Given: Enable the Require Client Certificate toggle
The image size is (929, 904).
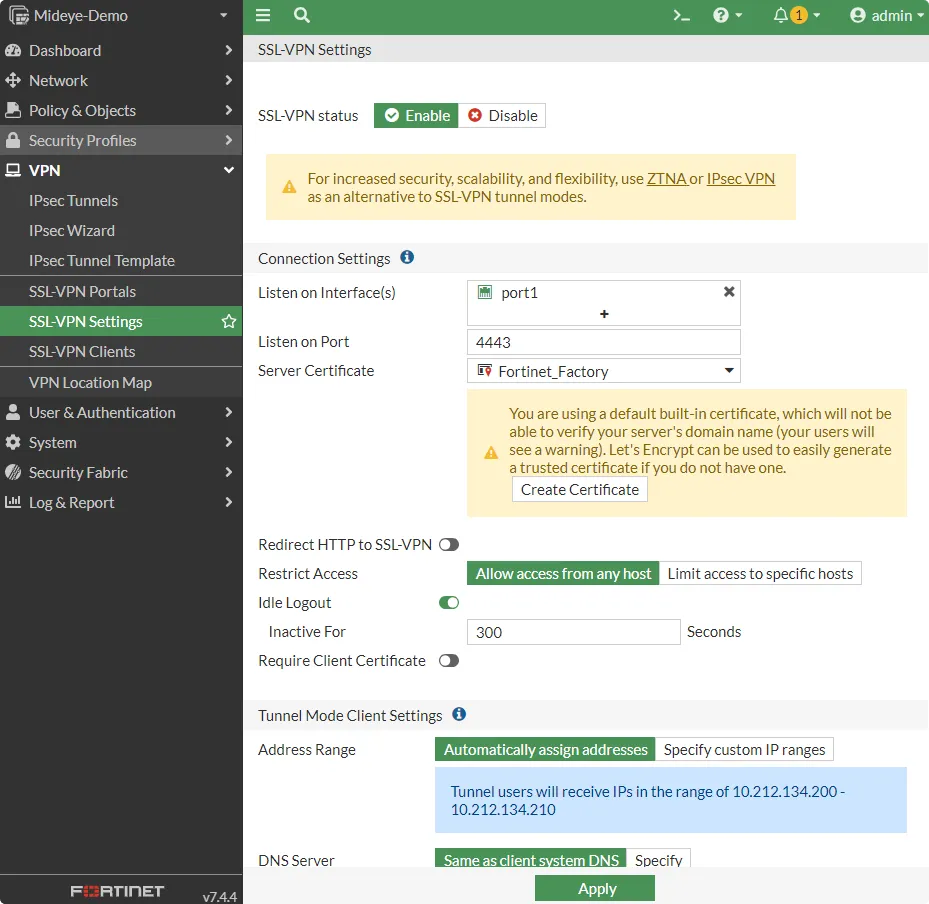Looking at the screenshot, I should (x=448, y=660).
